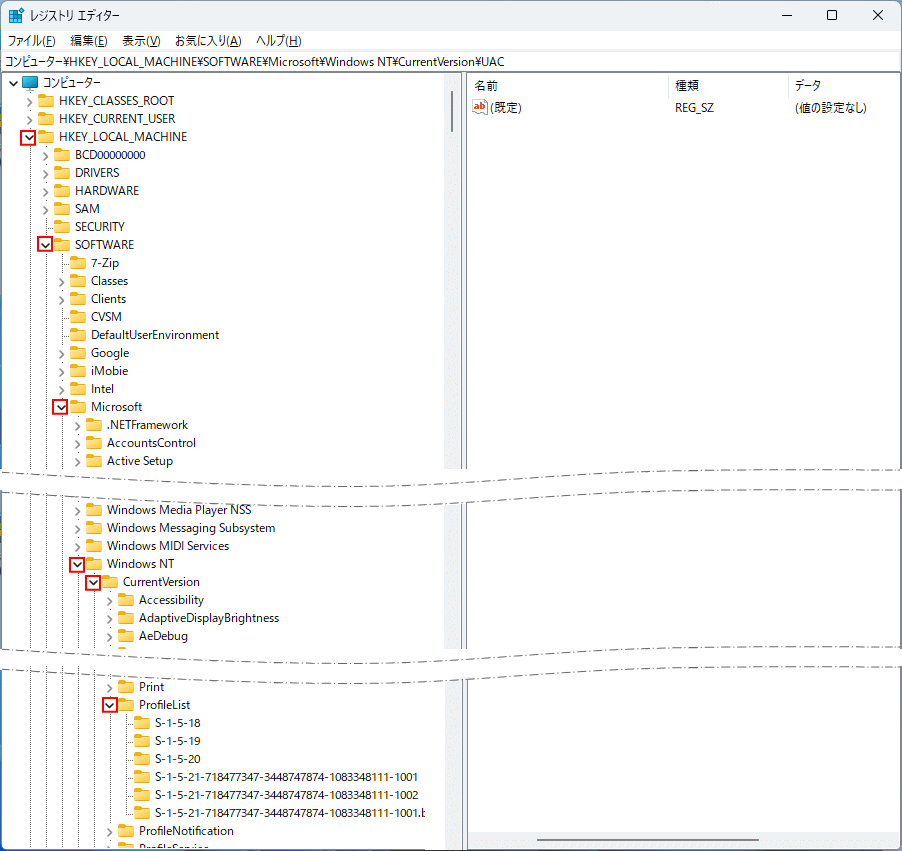Screen dimensions: 902x851
Task: Click the SAM key folder icon
Action: click(61, 208)
